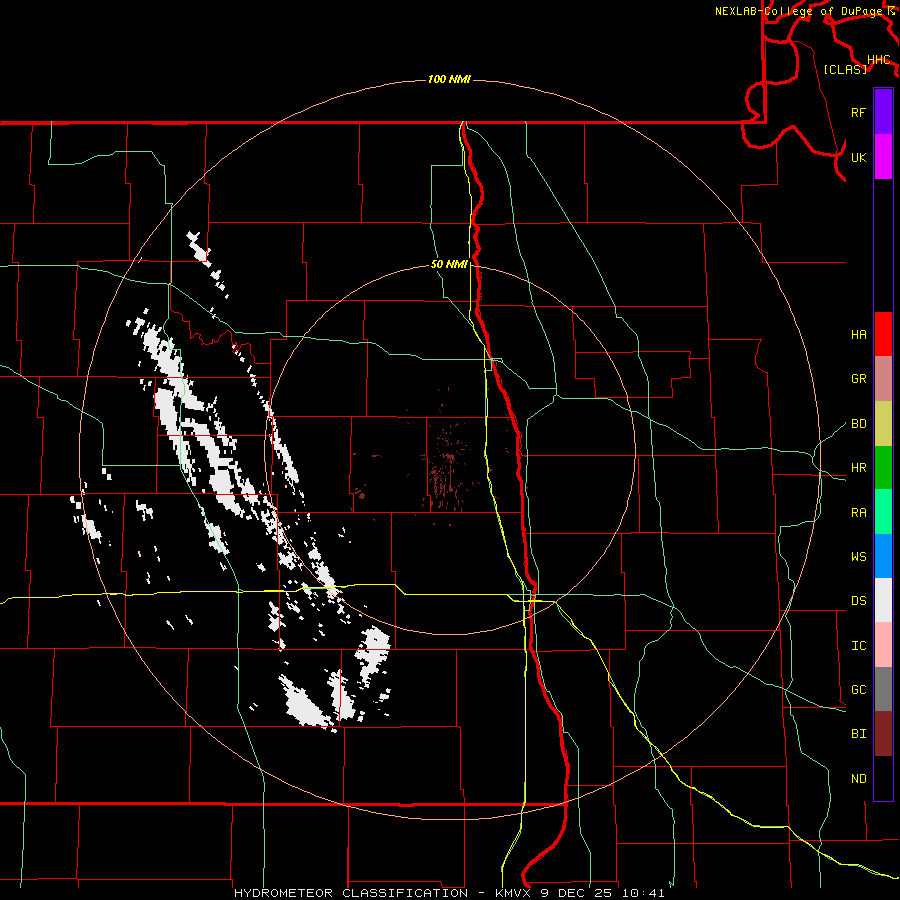Click the 'HYDROMETEOR CLASSIFICATION' title text
This screenshot has height=900, width=900.
pyautogui.click(x=351, y=893)
